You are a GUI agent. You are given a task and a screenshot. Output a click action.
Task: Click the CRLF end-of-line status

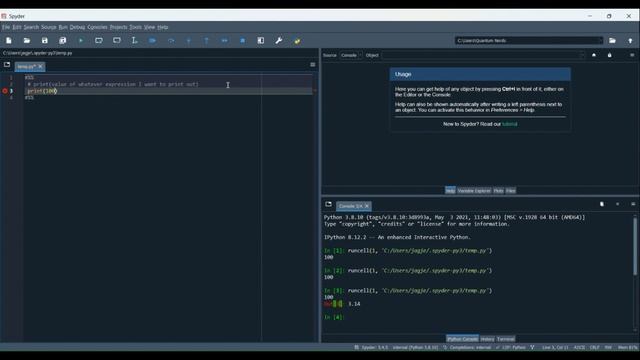coord(594,347)
